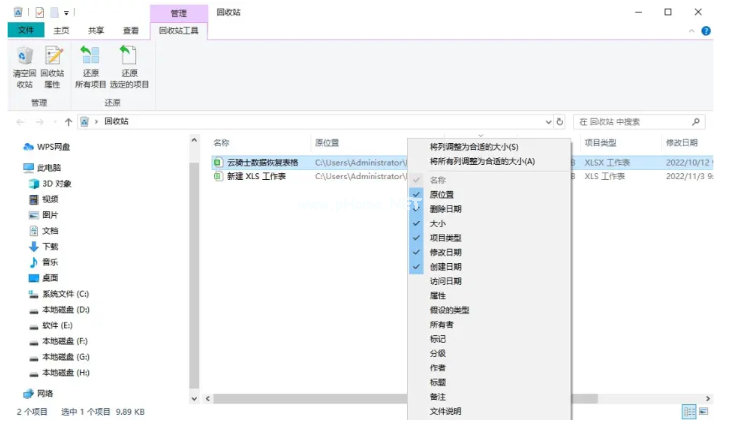Switch to details view icon in status bar
Viewport: 729px width, 426px height.
pyautogui.click(x=689, y=412)
